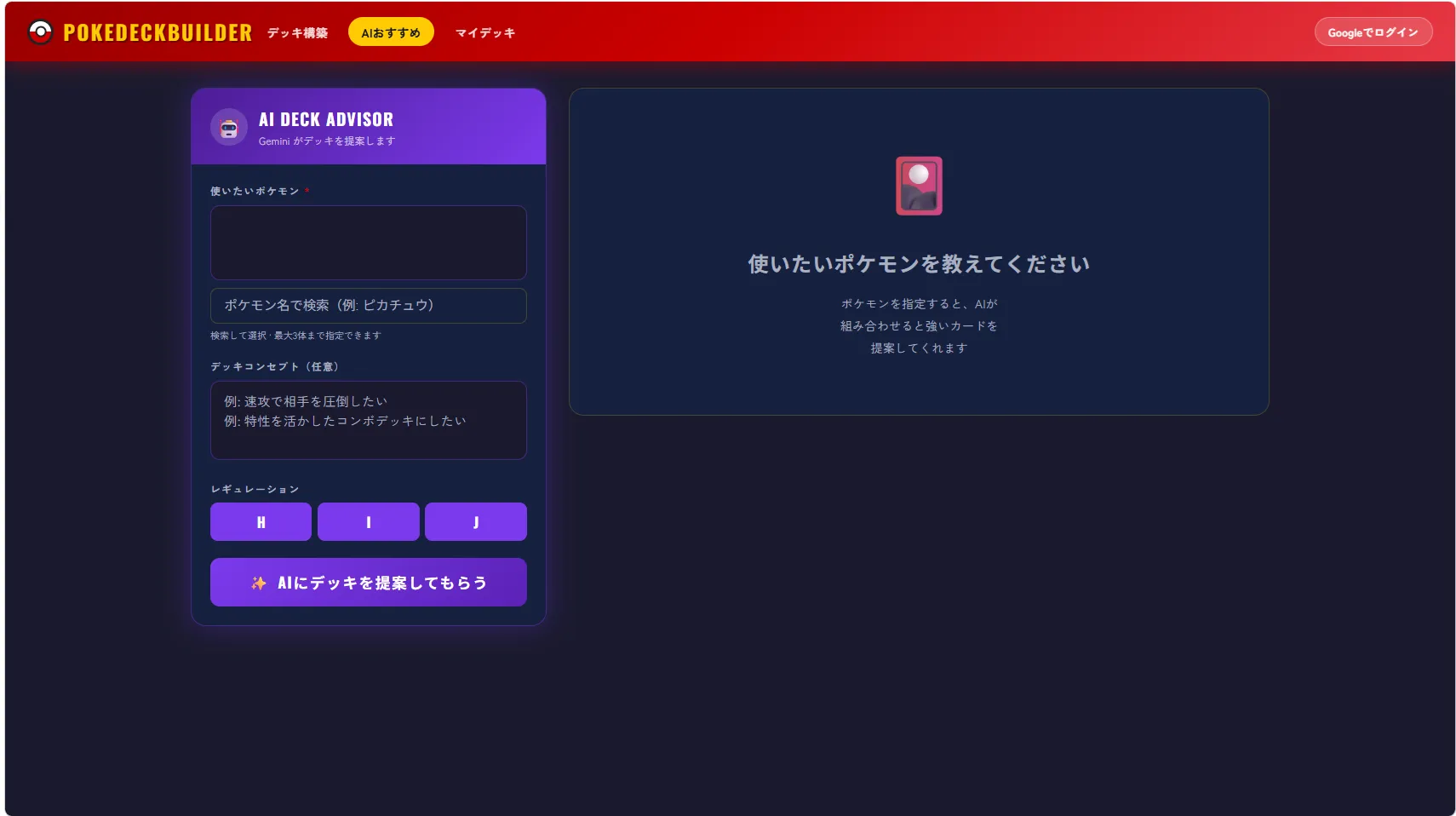Click the required field asterisk marker
Viewport: 1456px width, 816px height.
pyautogui.click(x=307, y=191)
